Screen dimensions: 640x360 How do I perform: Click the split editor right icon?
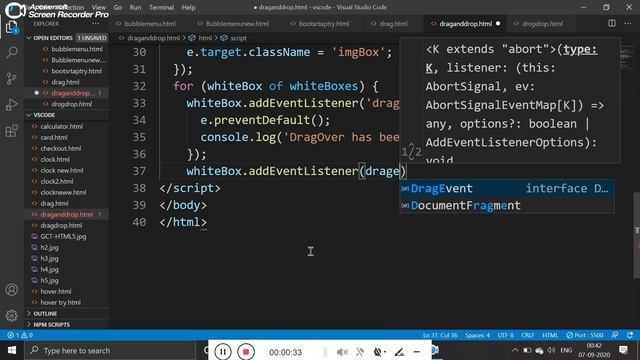611,23
